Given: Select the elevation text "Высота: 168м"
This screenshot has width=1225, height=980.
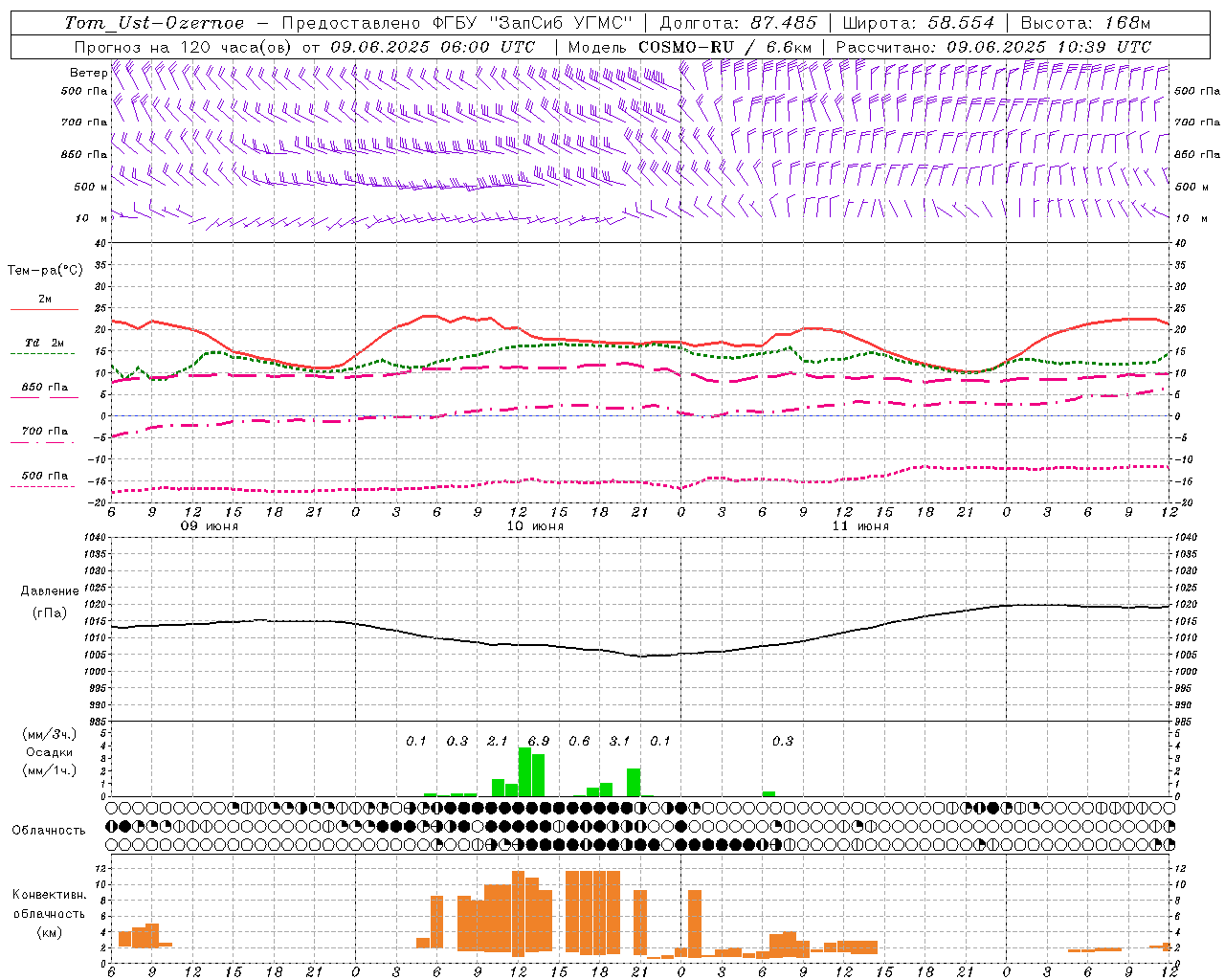Looking at the screenshot, I should [x=1086, y=23].
